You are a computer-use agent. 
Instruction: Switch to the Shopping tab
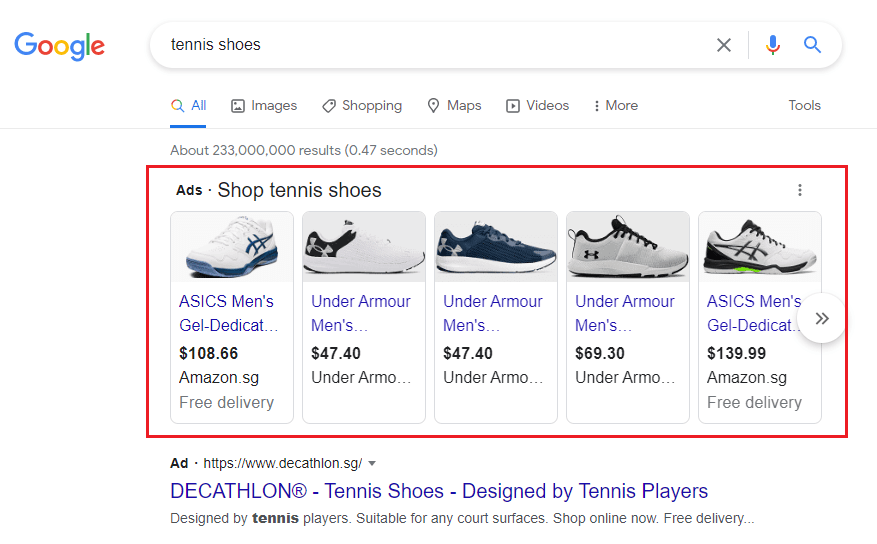click(362, 106)
